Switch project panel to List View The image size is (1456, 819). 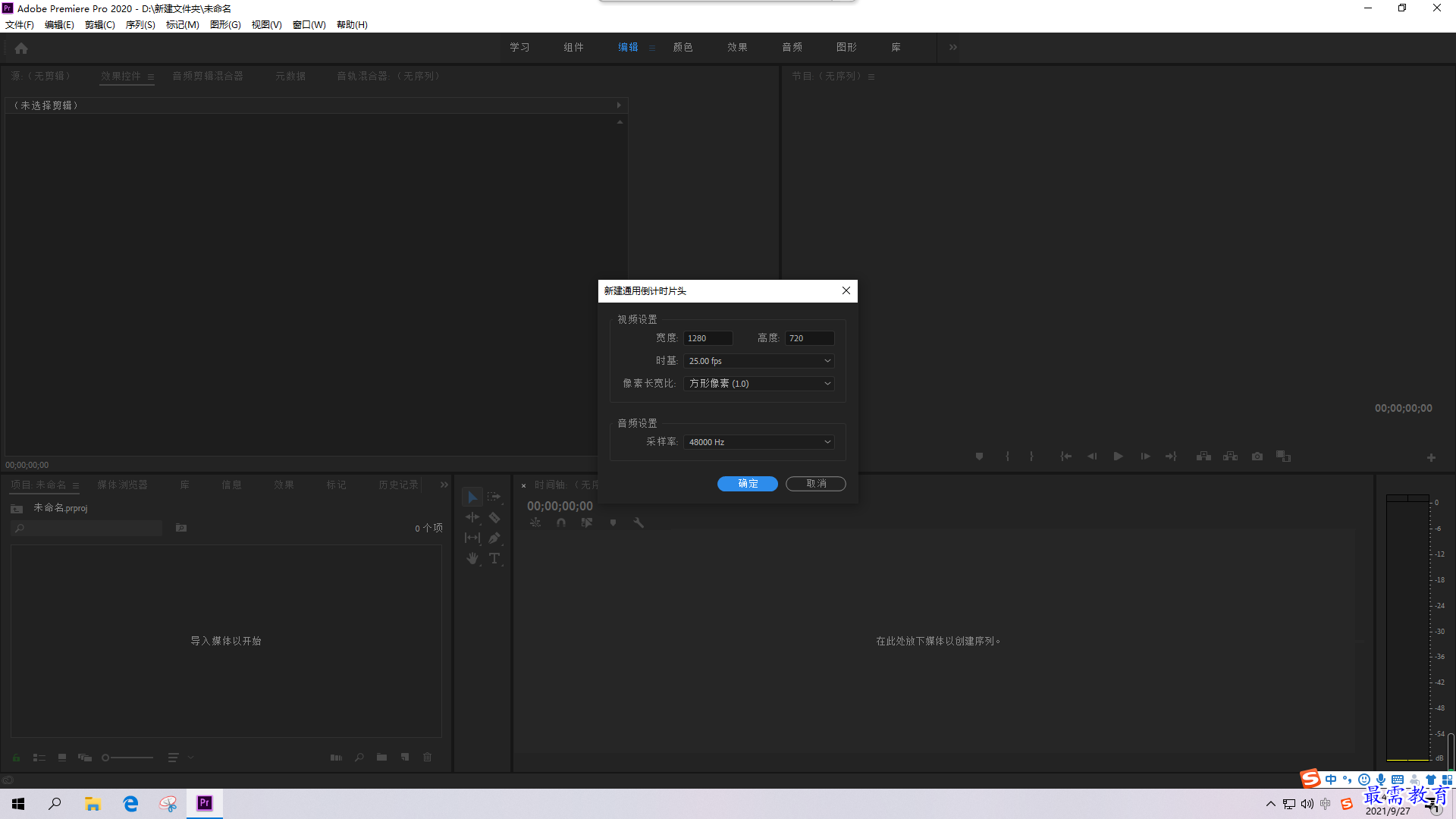(39, 758)
